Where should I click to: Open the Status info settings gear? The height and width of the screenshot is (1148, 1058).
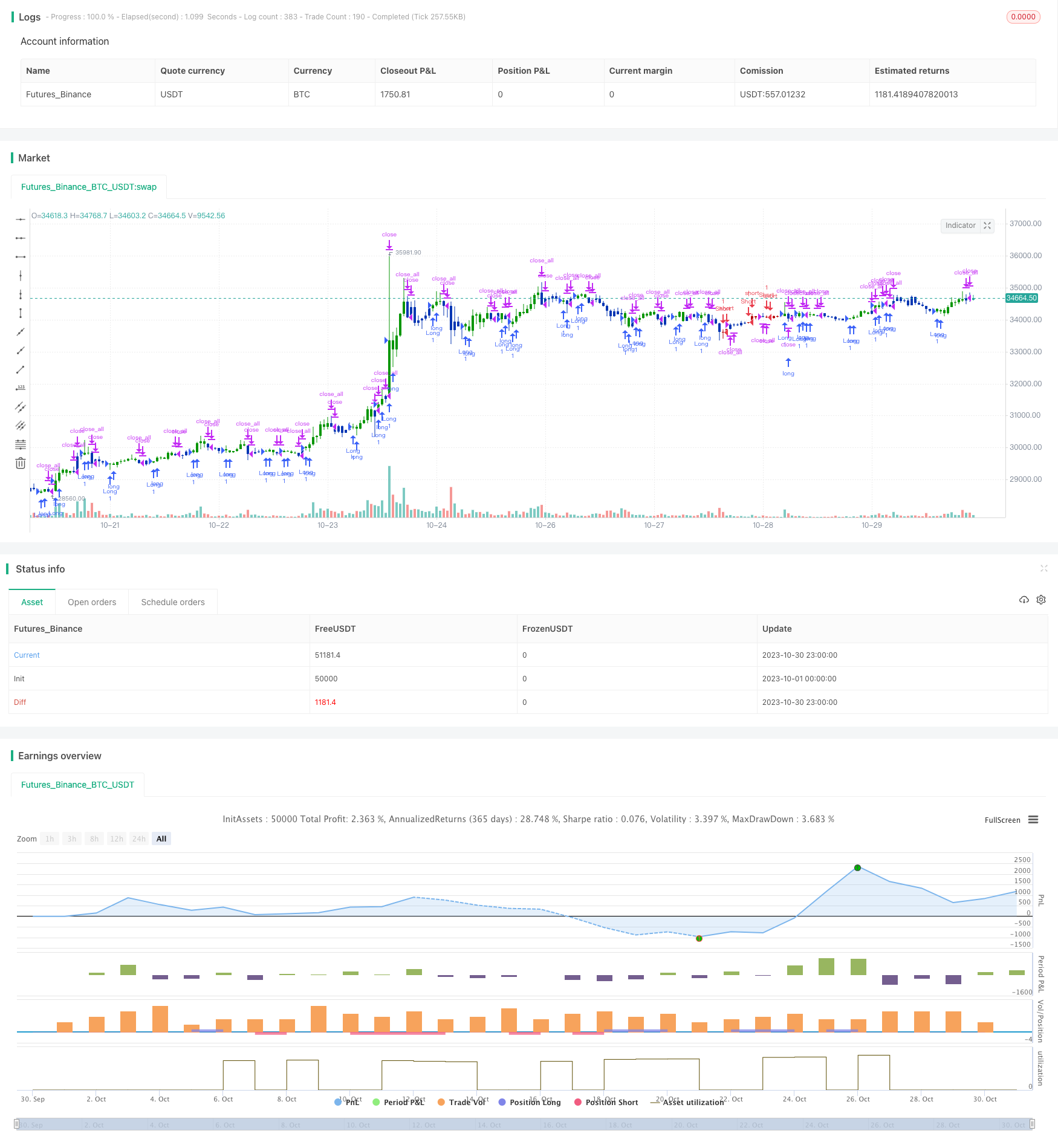1041,600
